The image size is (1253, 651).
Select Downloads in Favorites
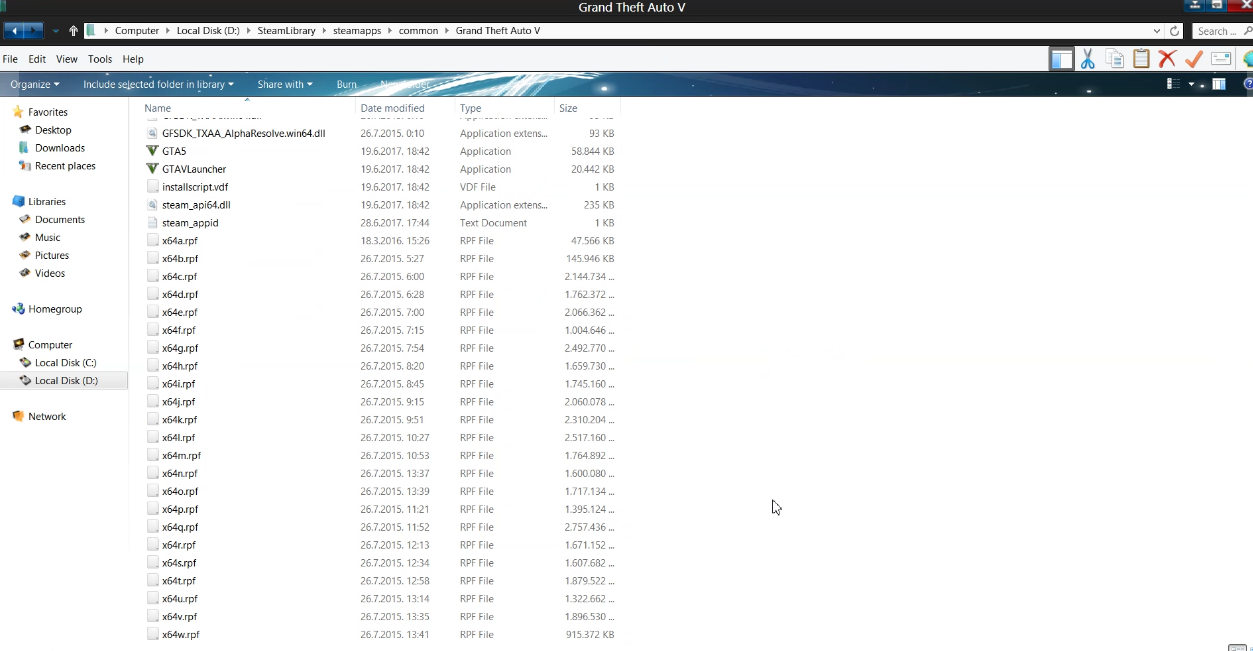[x=60, y=148]
